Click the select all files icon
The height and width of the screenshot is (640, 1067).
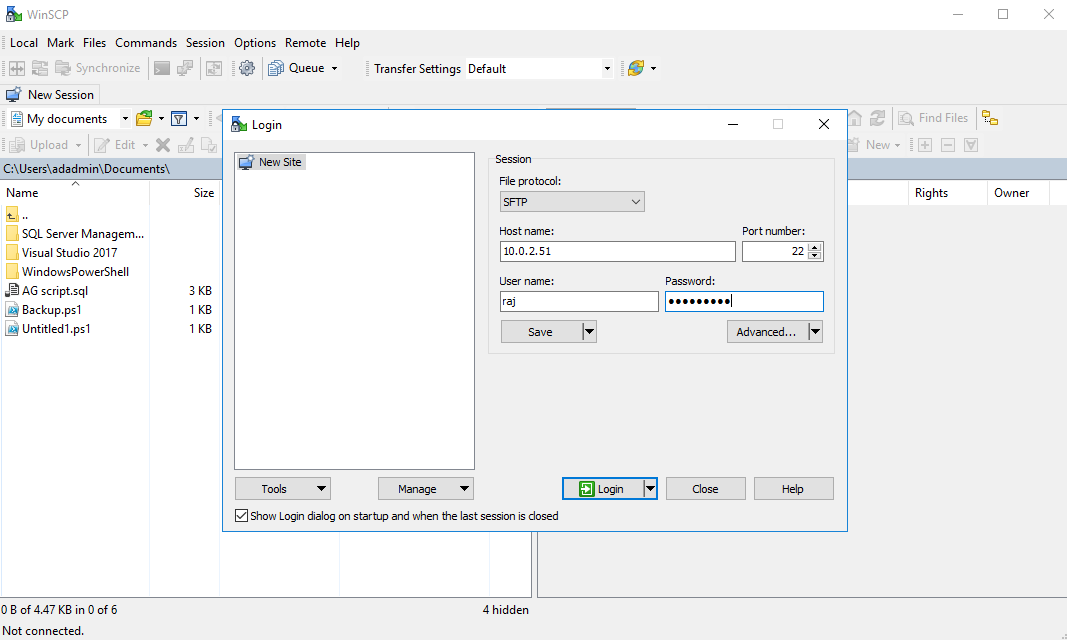[x=971, y=145]
